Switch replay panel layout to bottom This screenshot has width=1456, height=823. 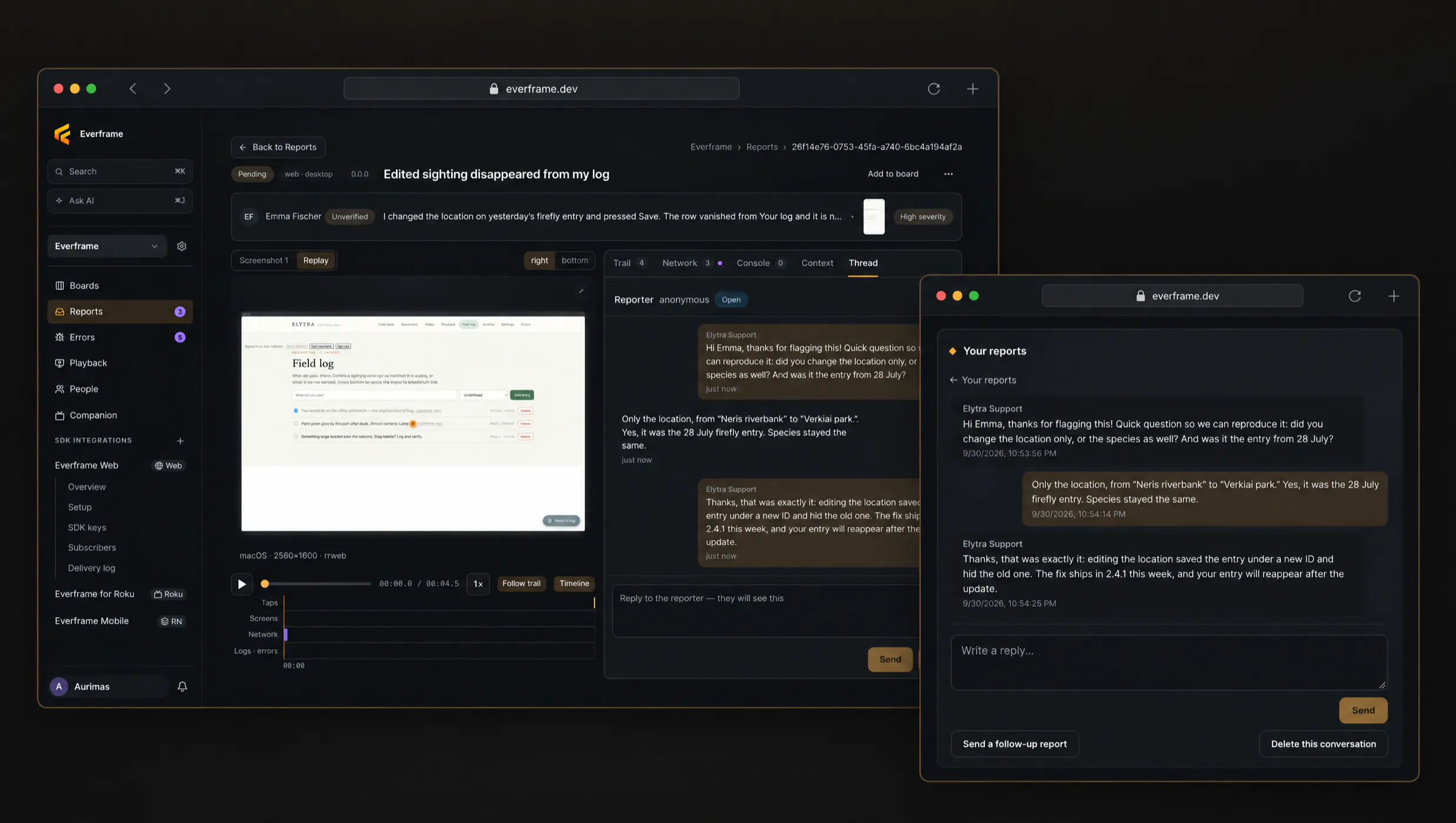point(574,261)
